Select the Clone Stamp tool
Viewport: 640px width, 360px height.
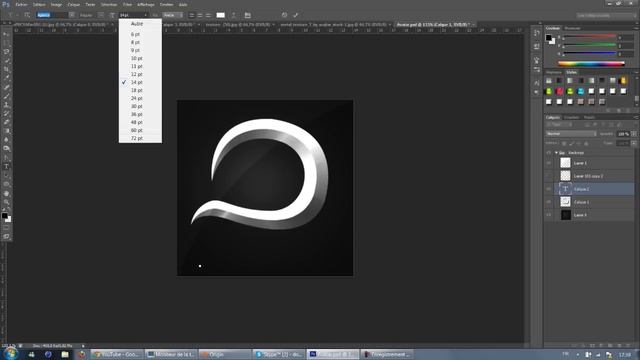pyautogui.click(x=6, y=105)
